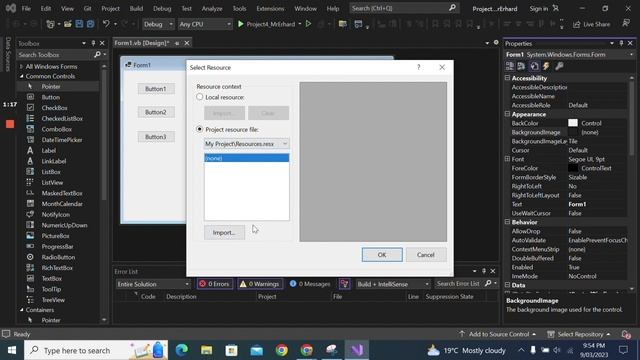This screenshot has height=360, width=640.
Task: Open the Extensions menu
Action: [x=270, y=8]
